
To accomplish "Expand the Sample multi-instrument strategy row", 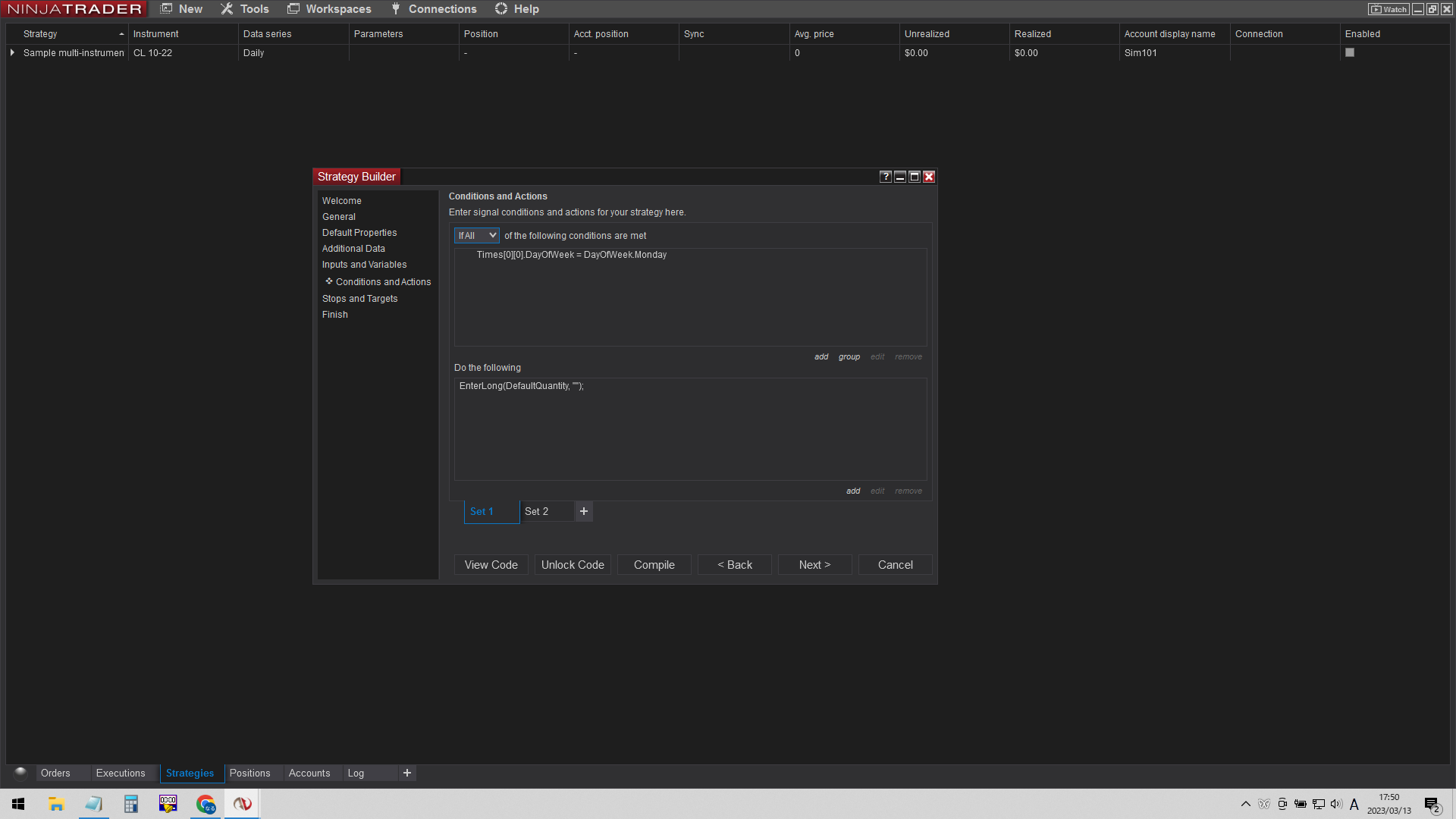I will pyautogui.click(x=12, y=53).
